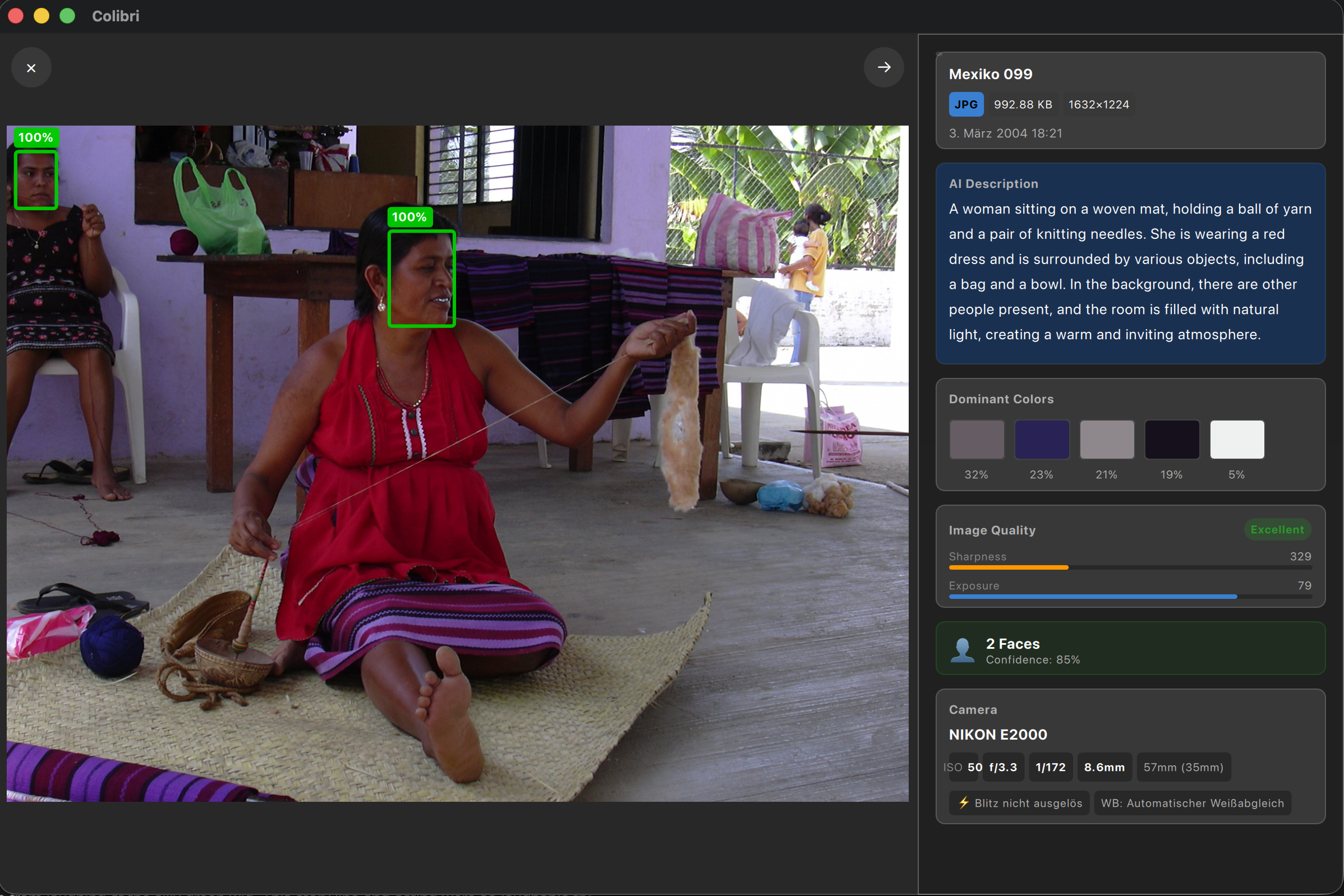Image resolution: width=1344 pixels, height=896 pixels.
Task: Click the face detection box in top-left corner
Action: click(x=35, y=180)
